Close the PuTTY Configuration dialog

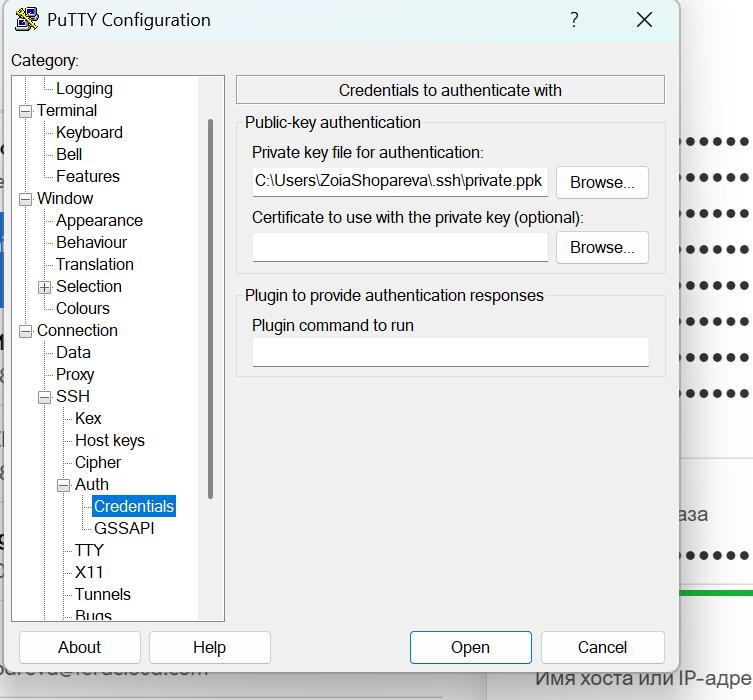[644, 20]
